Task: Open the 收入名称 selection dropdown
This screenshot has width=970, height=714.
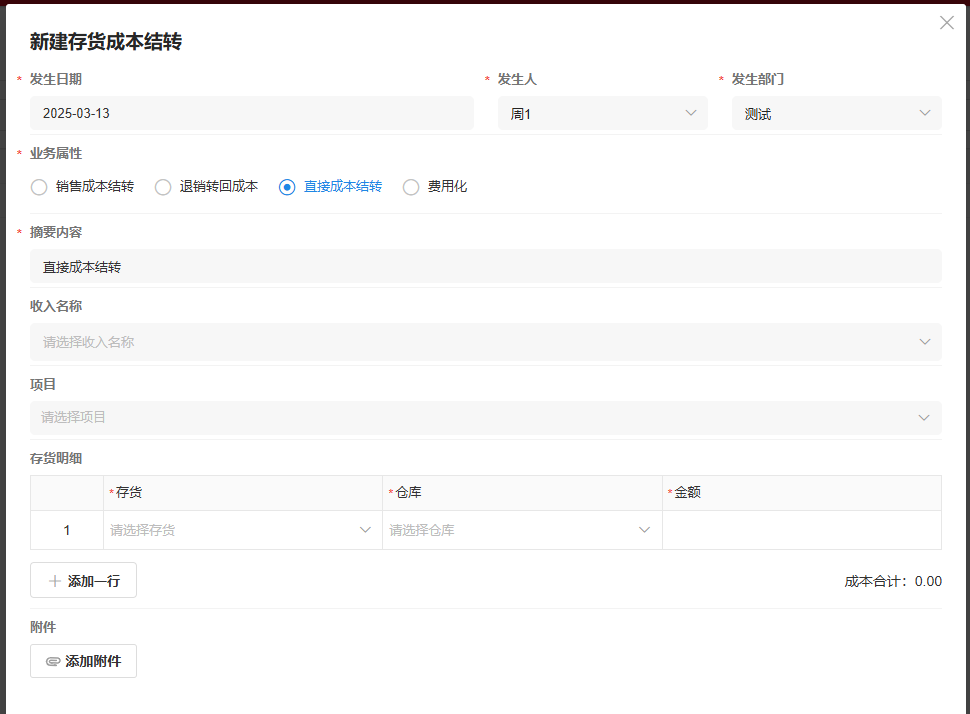Action: pyautogui.click(x=485, y=342)
